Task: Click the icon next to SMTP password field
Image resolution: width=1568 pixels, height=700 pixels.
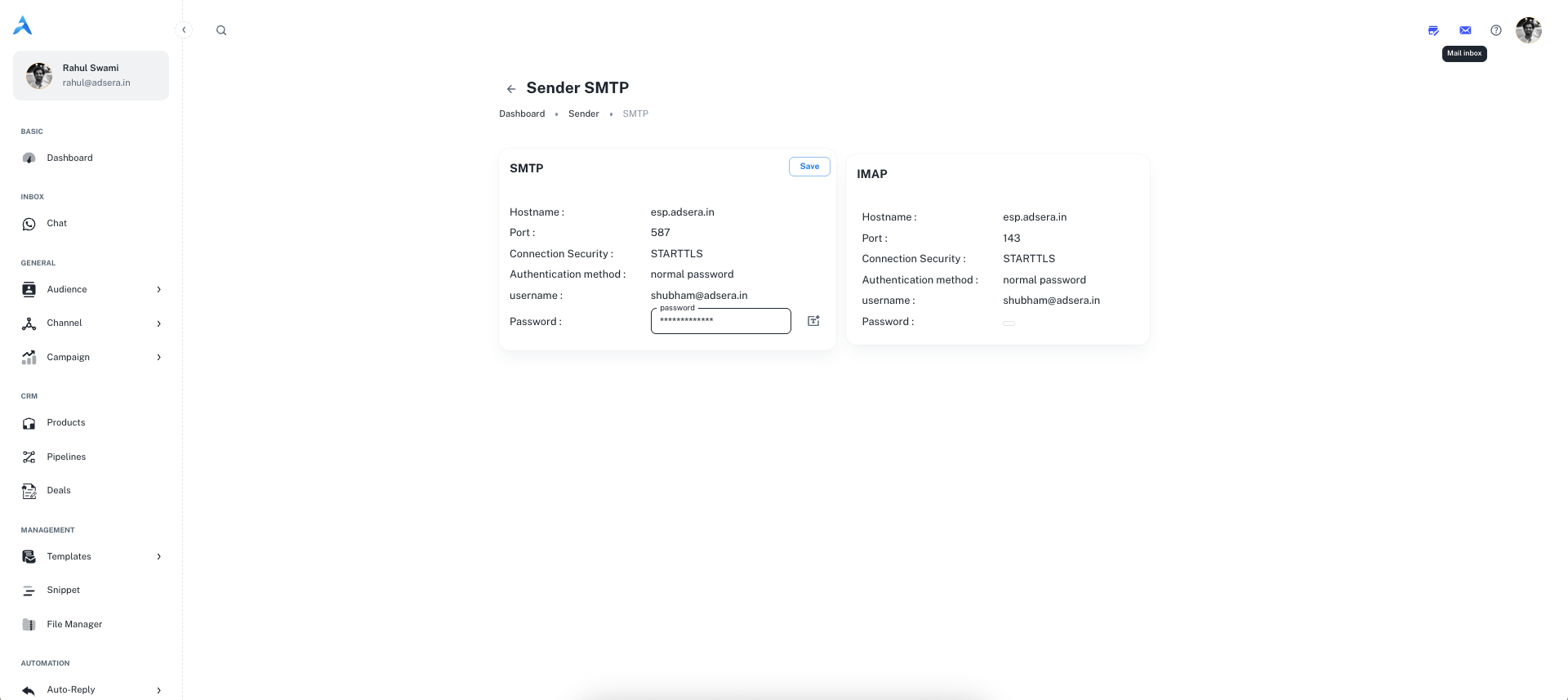Action: pos(813,321)
